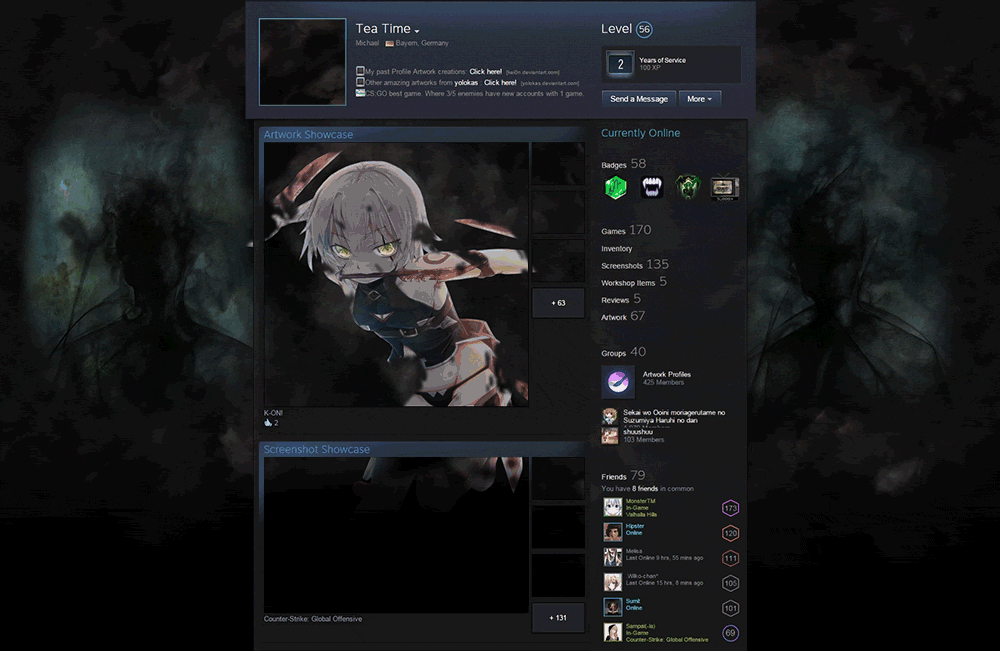Image resolution: width=1000 pixels, height=651 pixels.
Task: Open Hipster's profile name
Action: coord(635,526)
